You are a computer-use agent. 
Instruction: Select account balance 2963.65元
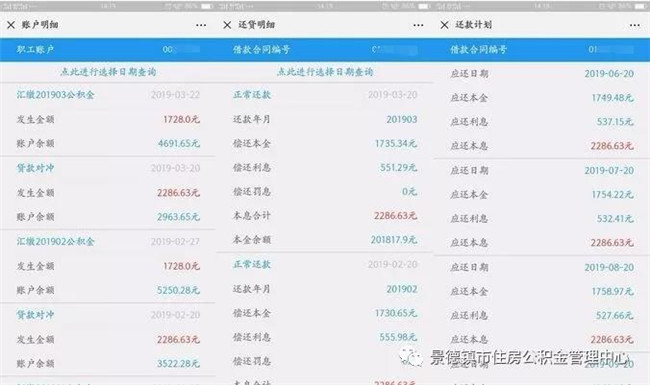pos(179,217)
